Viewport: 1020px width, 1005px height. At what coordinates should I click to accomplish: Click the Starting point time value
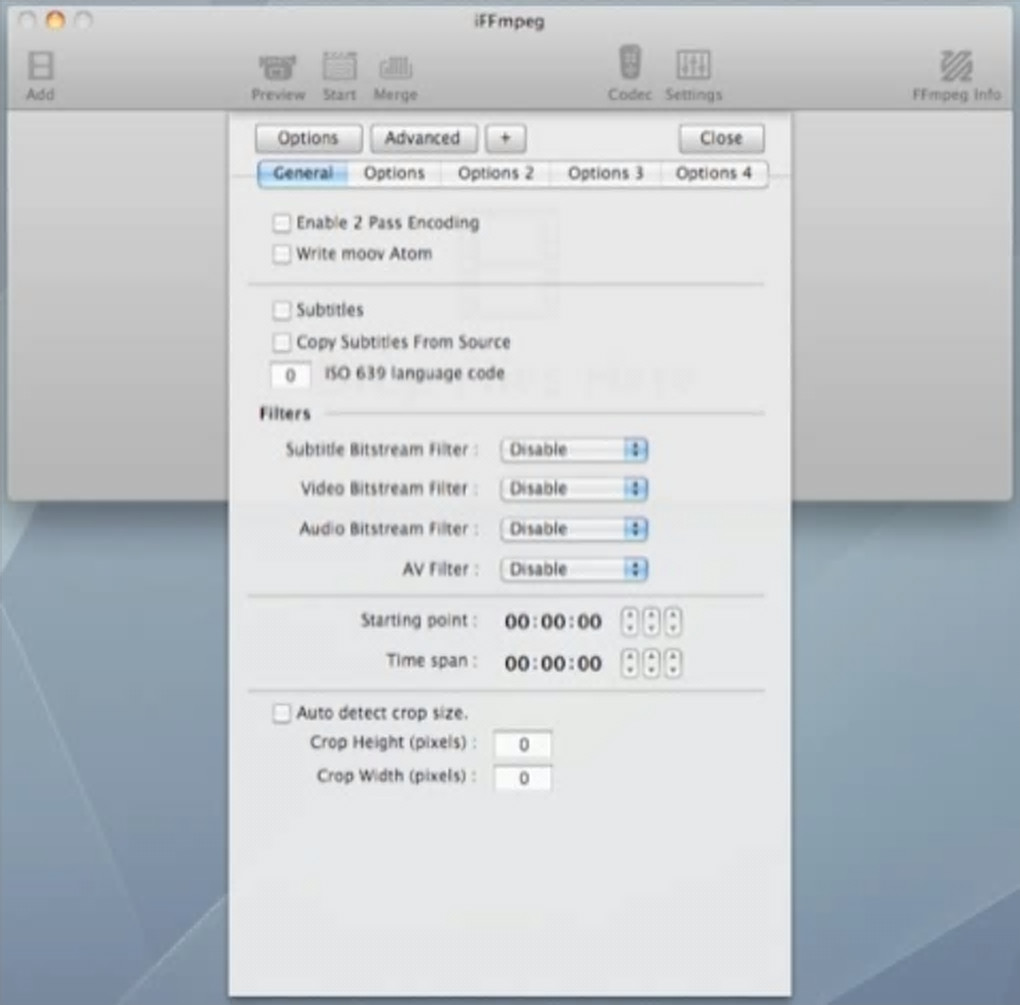pyautogui.click(x=554, y=622)
